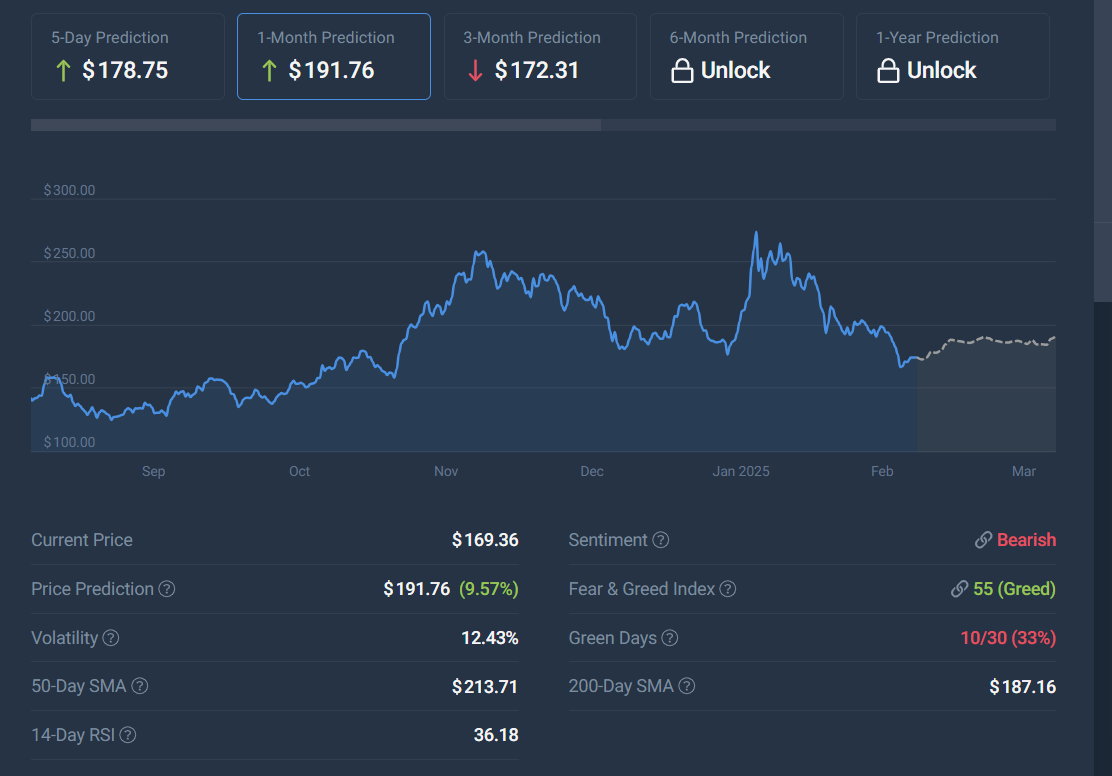Screen dimensions: 1112x776
Task: Click green up arrow beside $178.75
Action: click(x=63, y=71)
